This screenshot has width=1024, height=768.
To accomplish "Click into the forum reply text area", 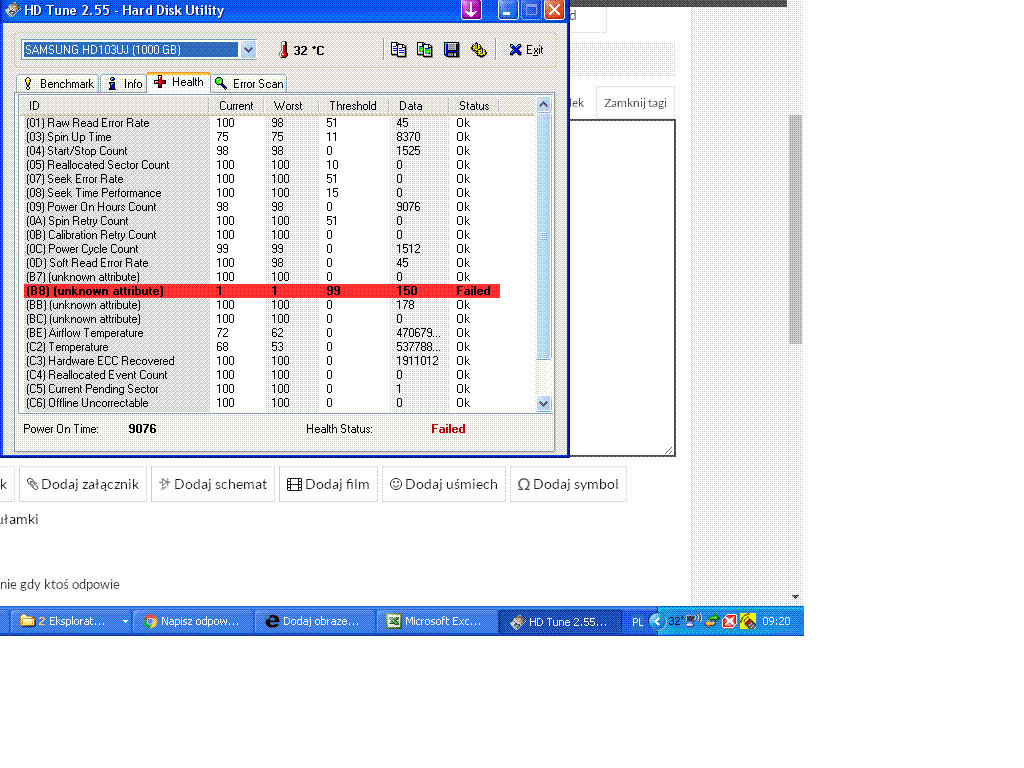I will pyautogui.click(x=622, y=287).
